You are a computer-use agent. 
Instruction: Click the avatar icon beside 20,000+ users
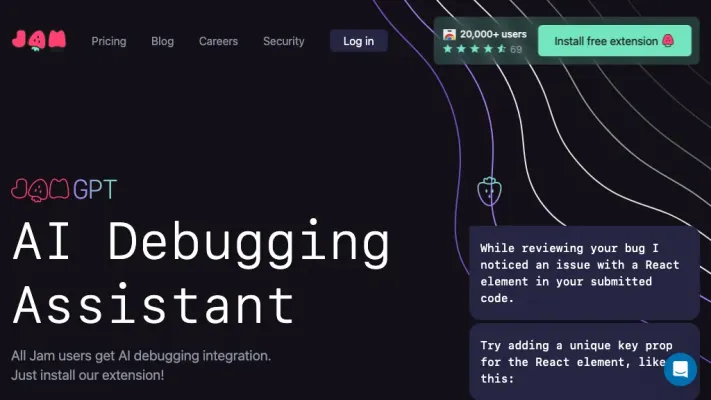point(449,34)
